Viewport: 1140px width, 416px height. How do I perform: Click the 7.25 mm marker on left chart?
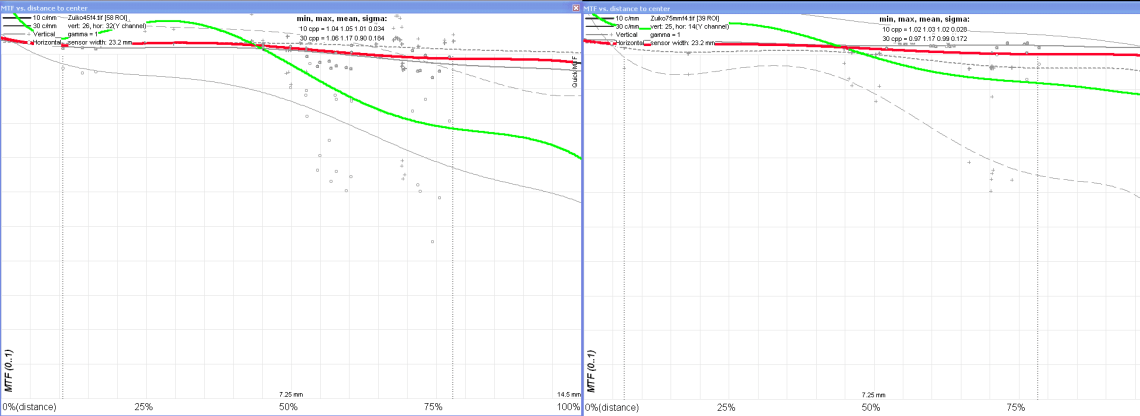(x=291, y=395)
